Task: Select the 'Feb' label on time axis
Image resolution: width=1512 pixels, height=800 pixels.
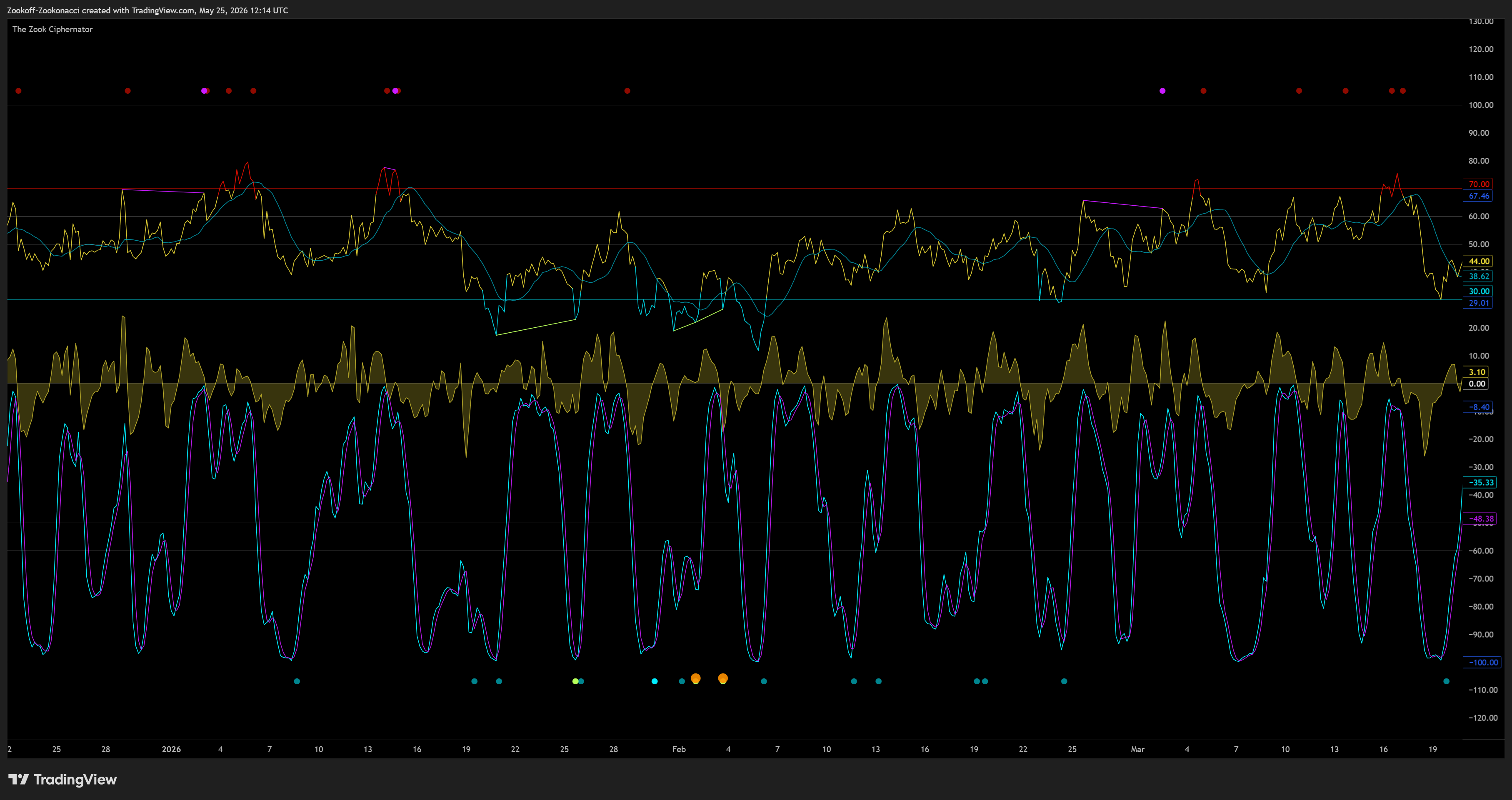Action: coord(679,749)
